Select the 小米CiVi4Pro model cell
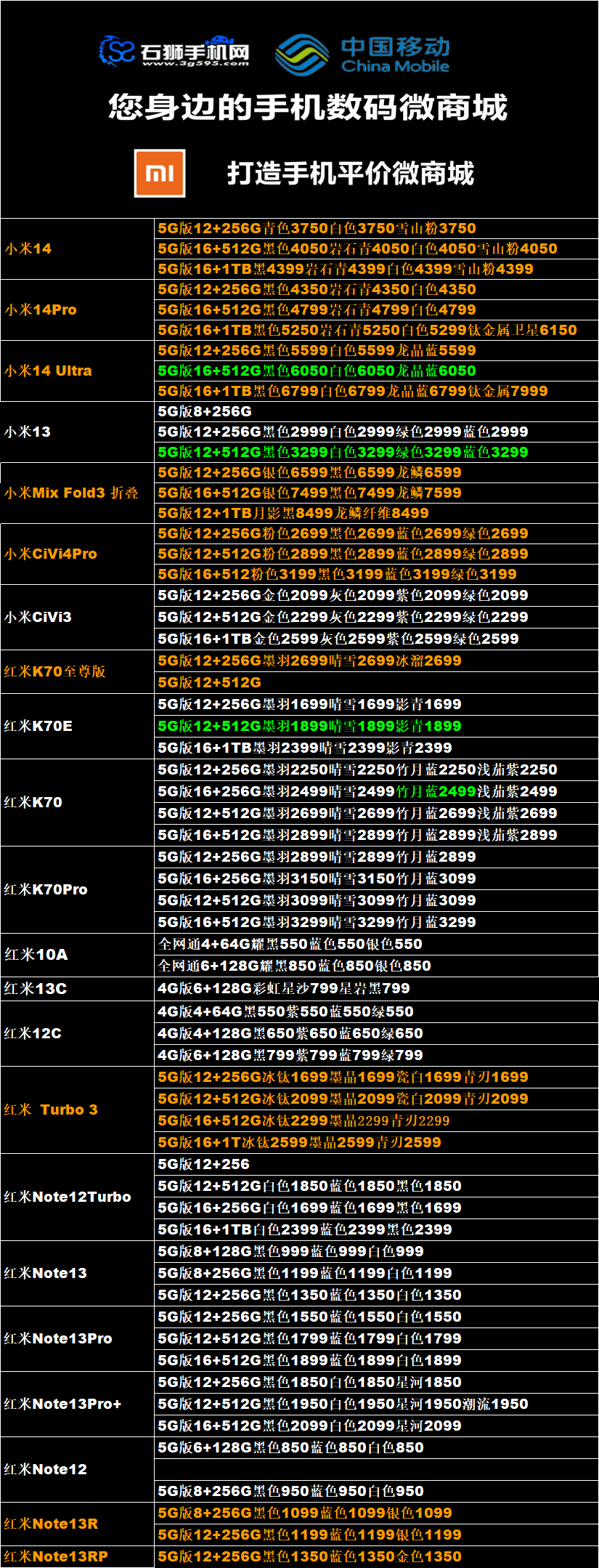This screenshot has height=1568, width=599. (78, 554)
